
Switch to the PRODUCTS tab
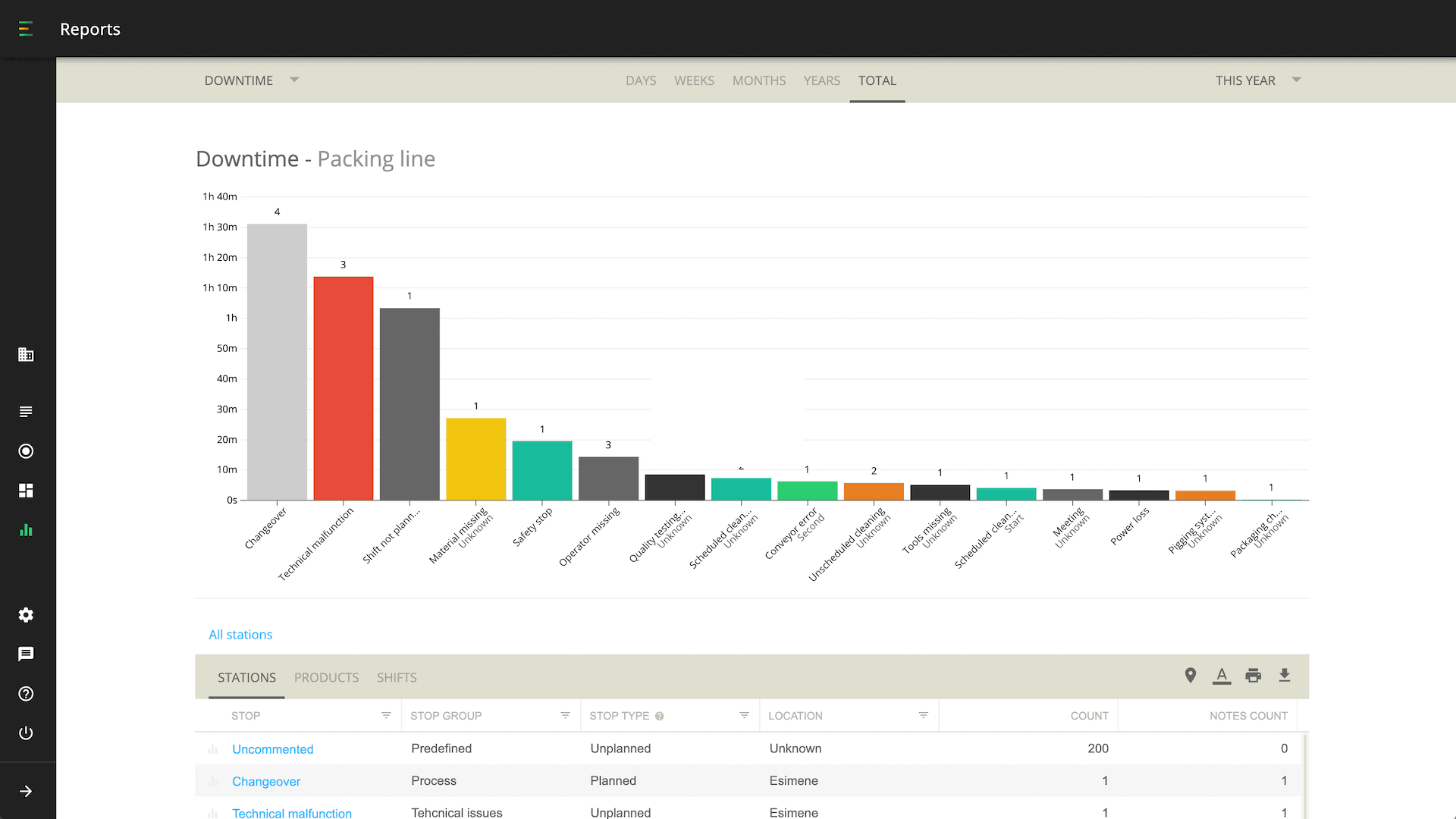tap(326, 677)
